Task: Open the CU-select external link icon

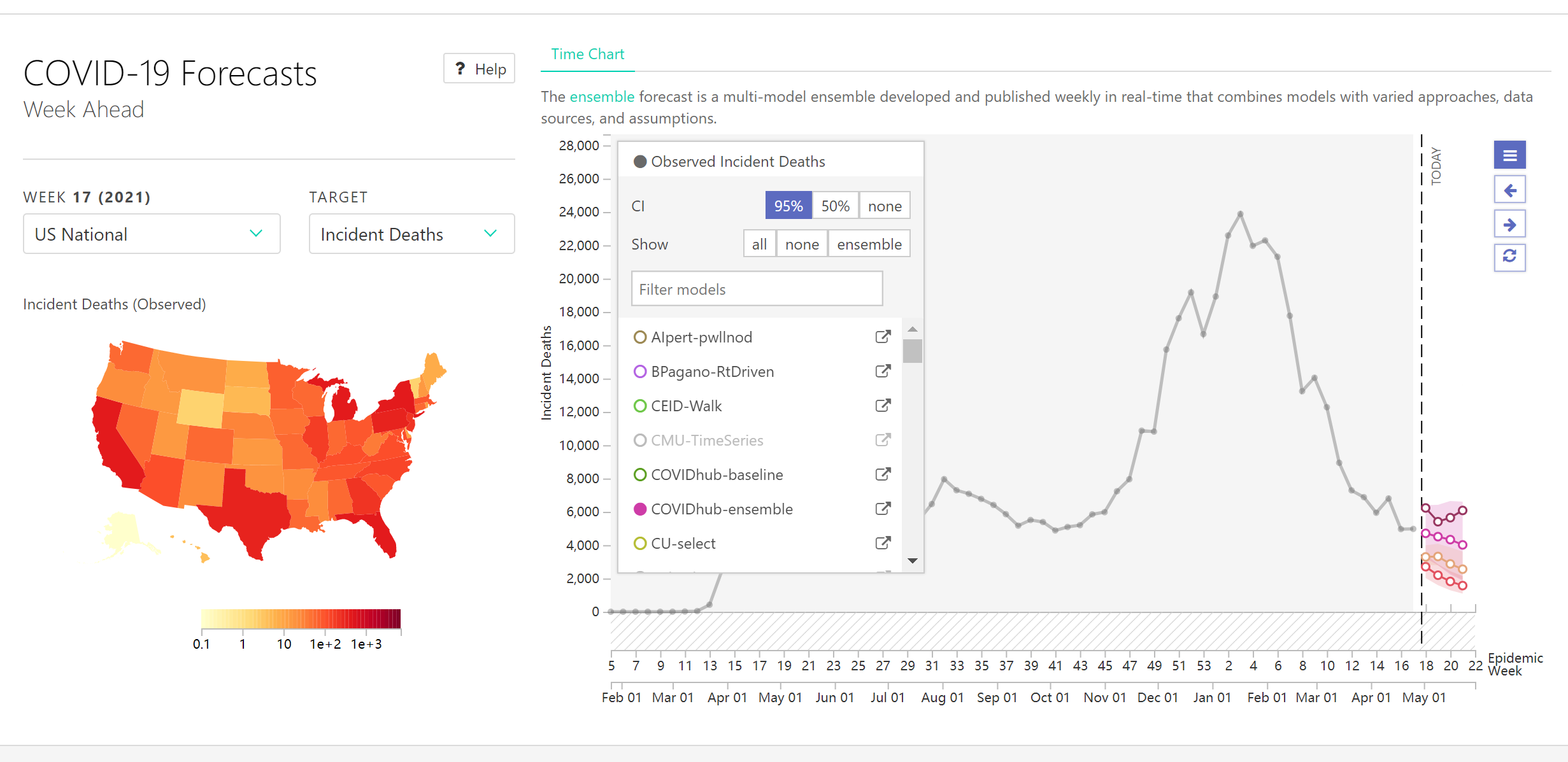Action: click(883, 543)
